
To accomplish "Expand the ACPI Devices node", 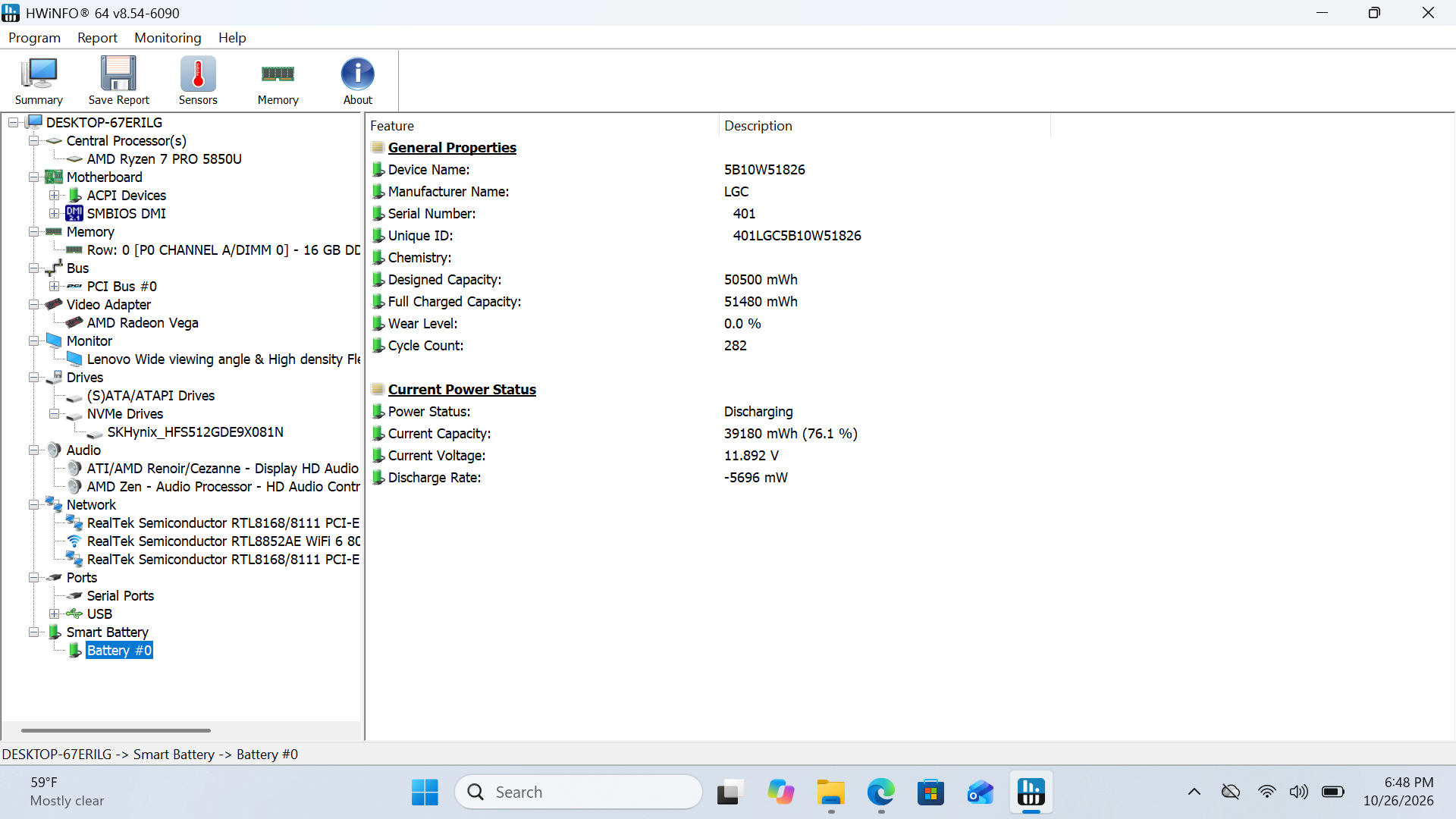I will 55,196.
